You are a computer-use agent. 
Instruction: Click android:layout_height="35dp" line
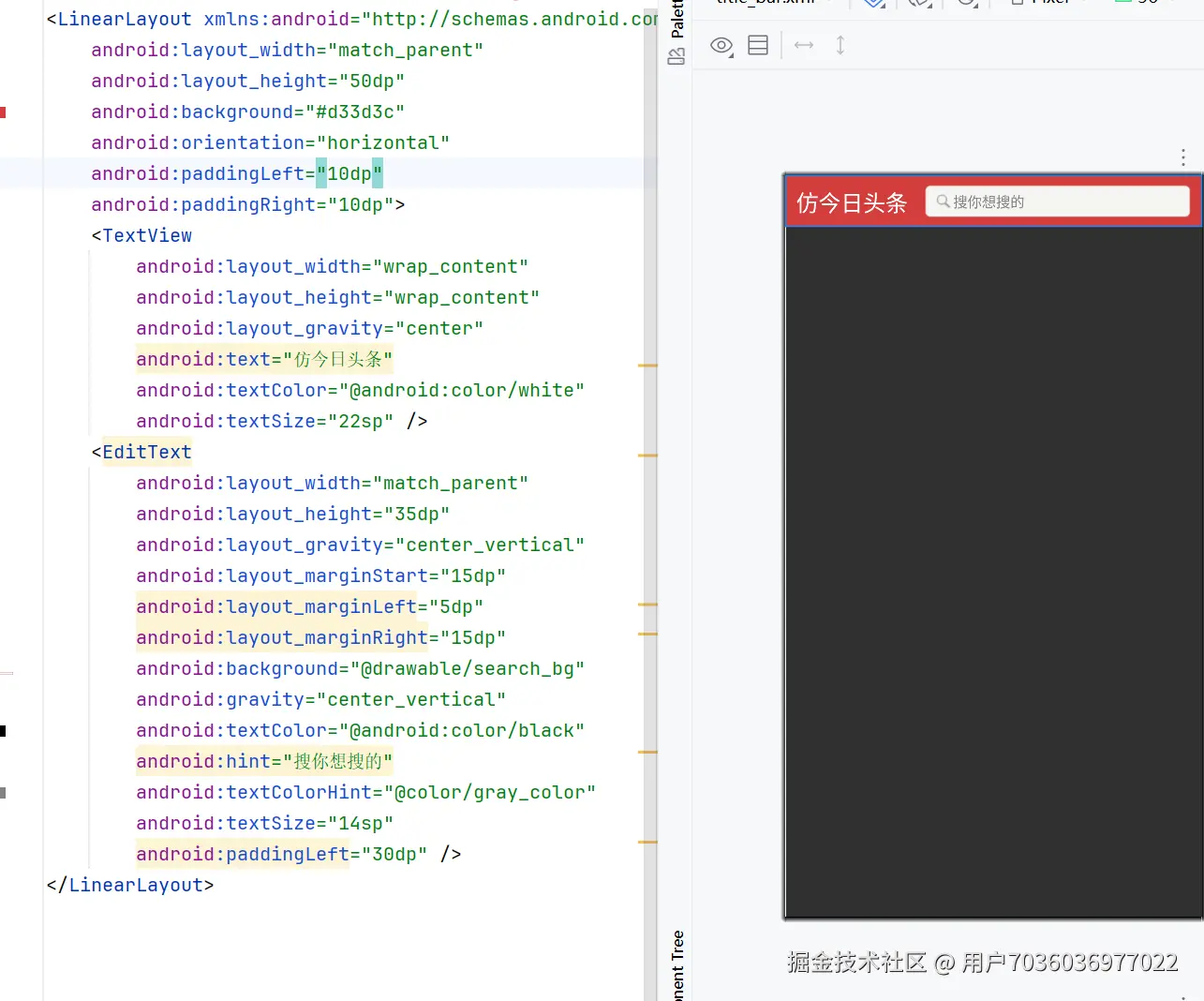tap(292, 514)
